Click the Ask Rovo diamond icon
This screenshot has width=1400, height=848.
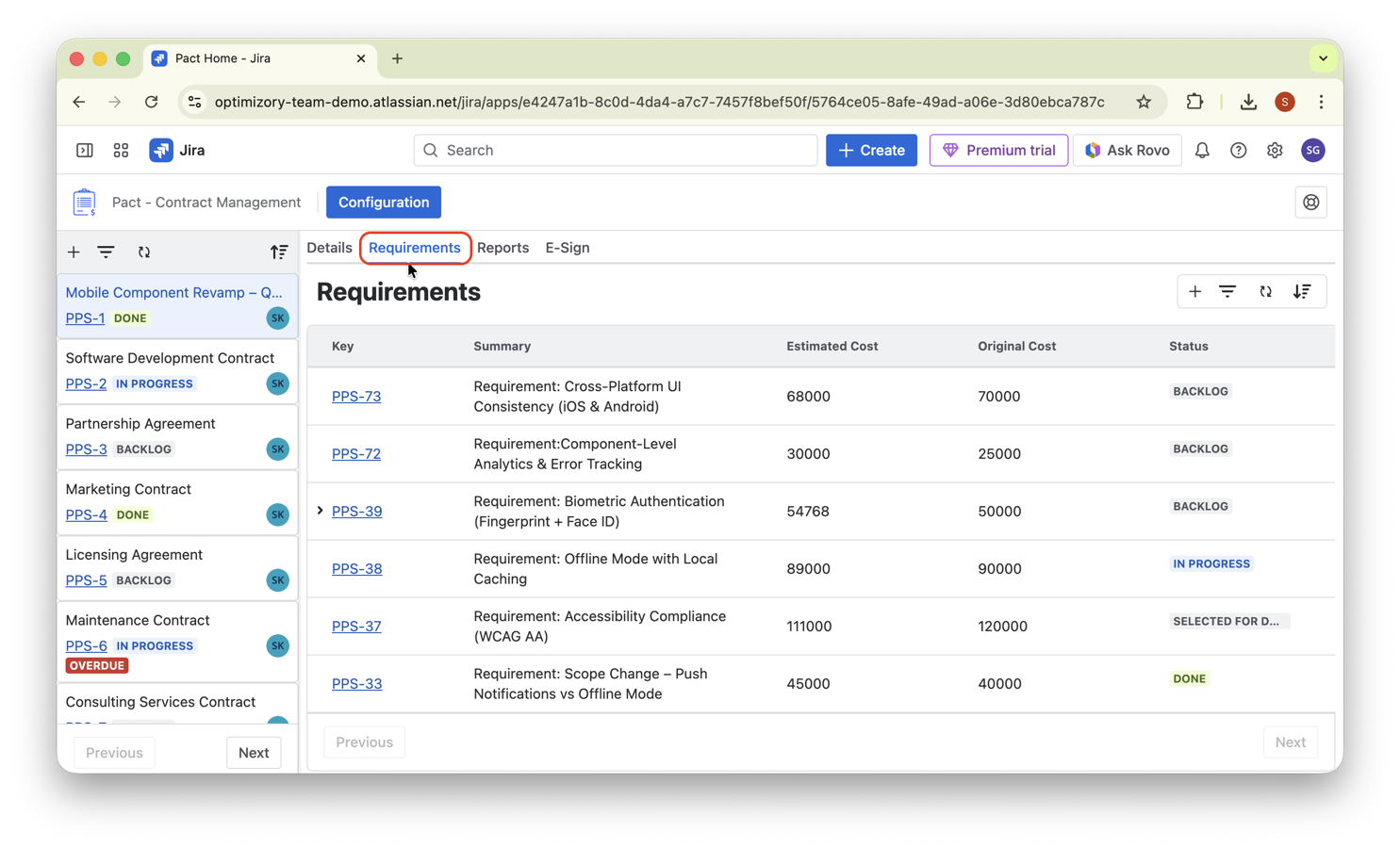(x=1093, y=150)
